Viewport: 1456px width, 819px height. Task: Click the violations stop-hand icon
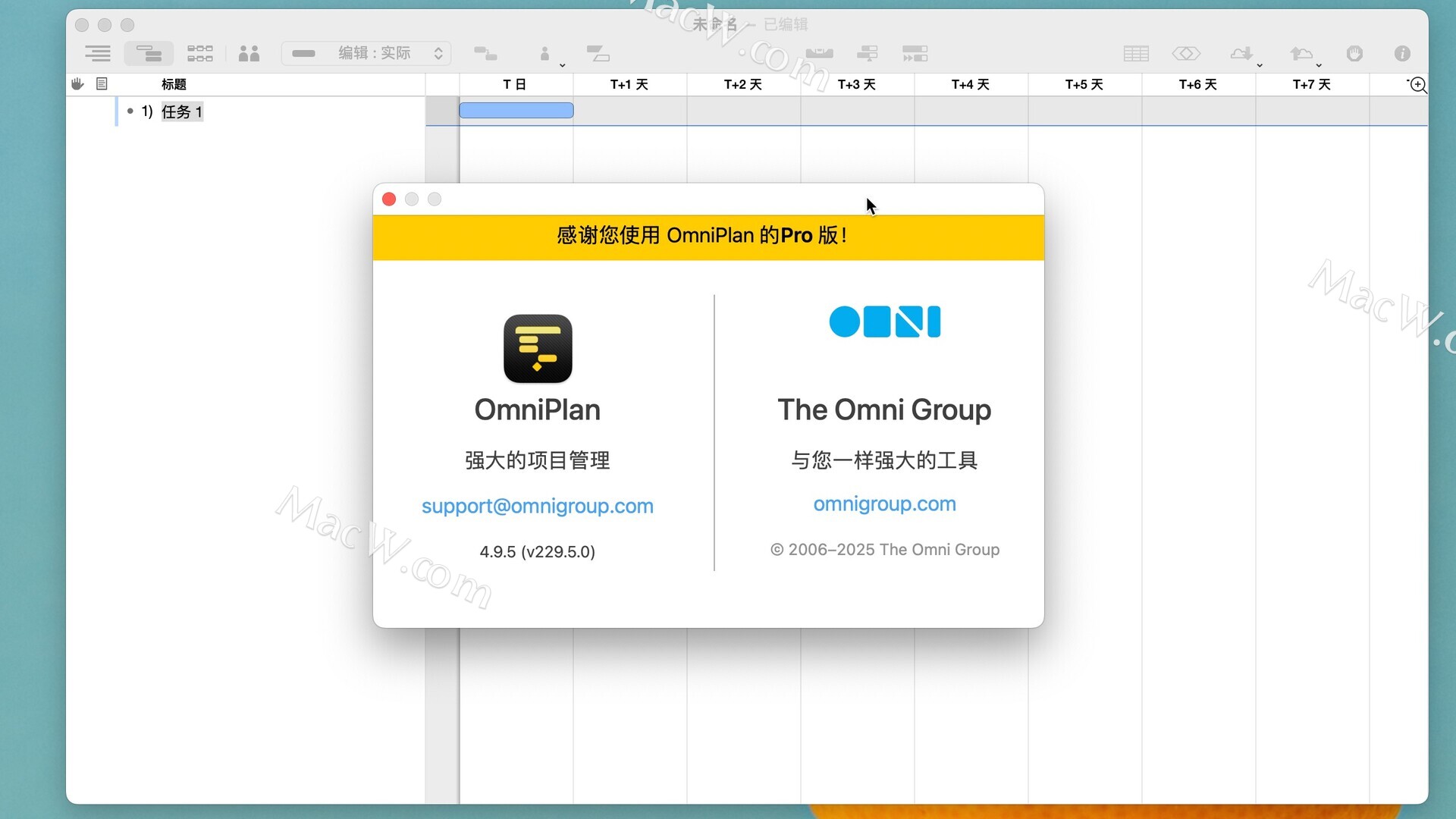pos(1354,53)
